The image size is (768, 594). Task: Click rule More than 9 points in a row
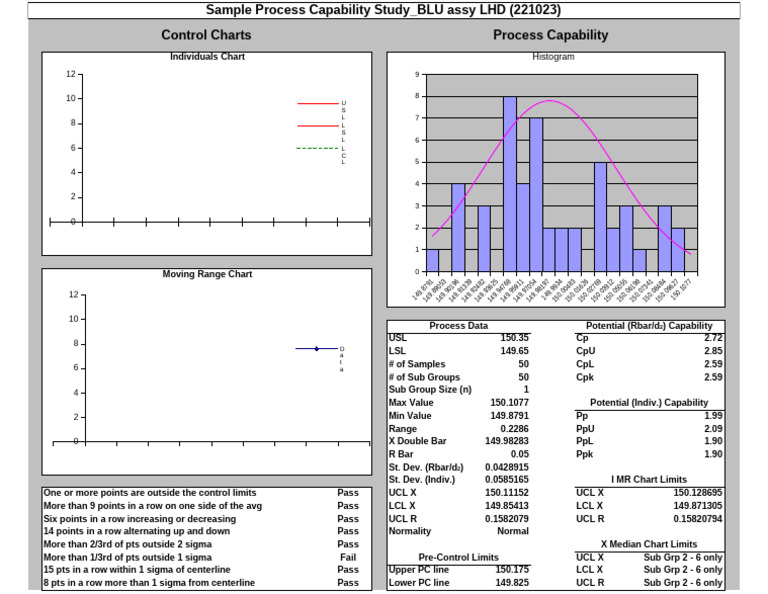pos(153,506)
